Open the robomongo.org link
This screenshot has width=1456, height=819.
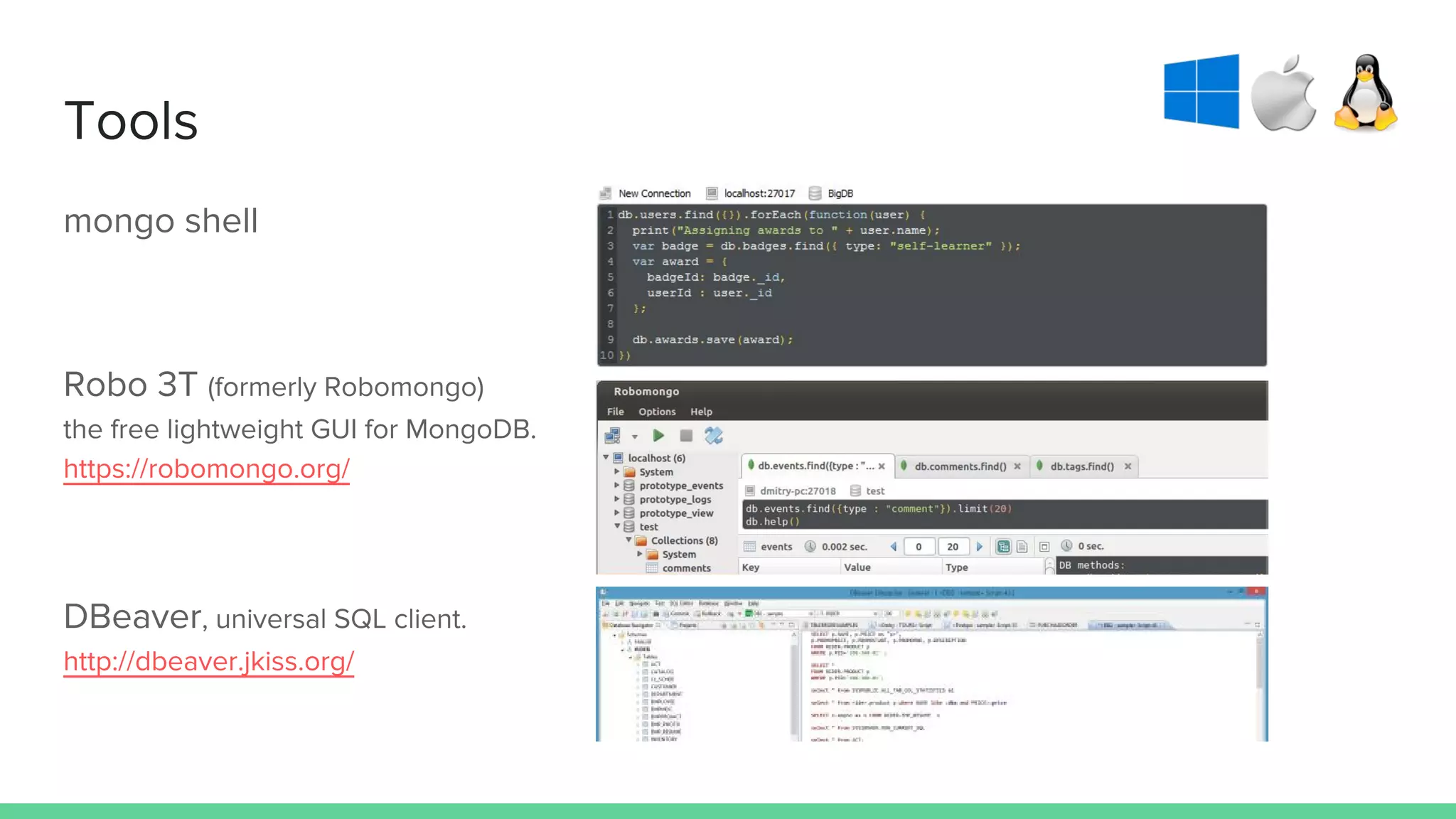(207, 469)
